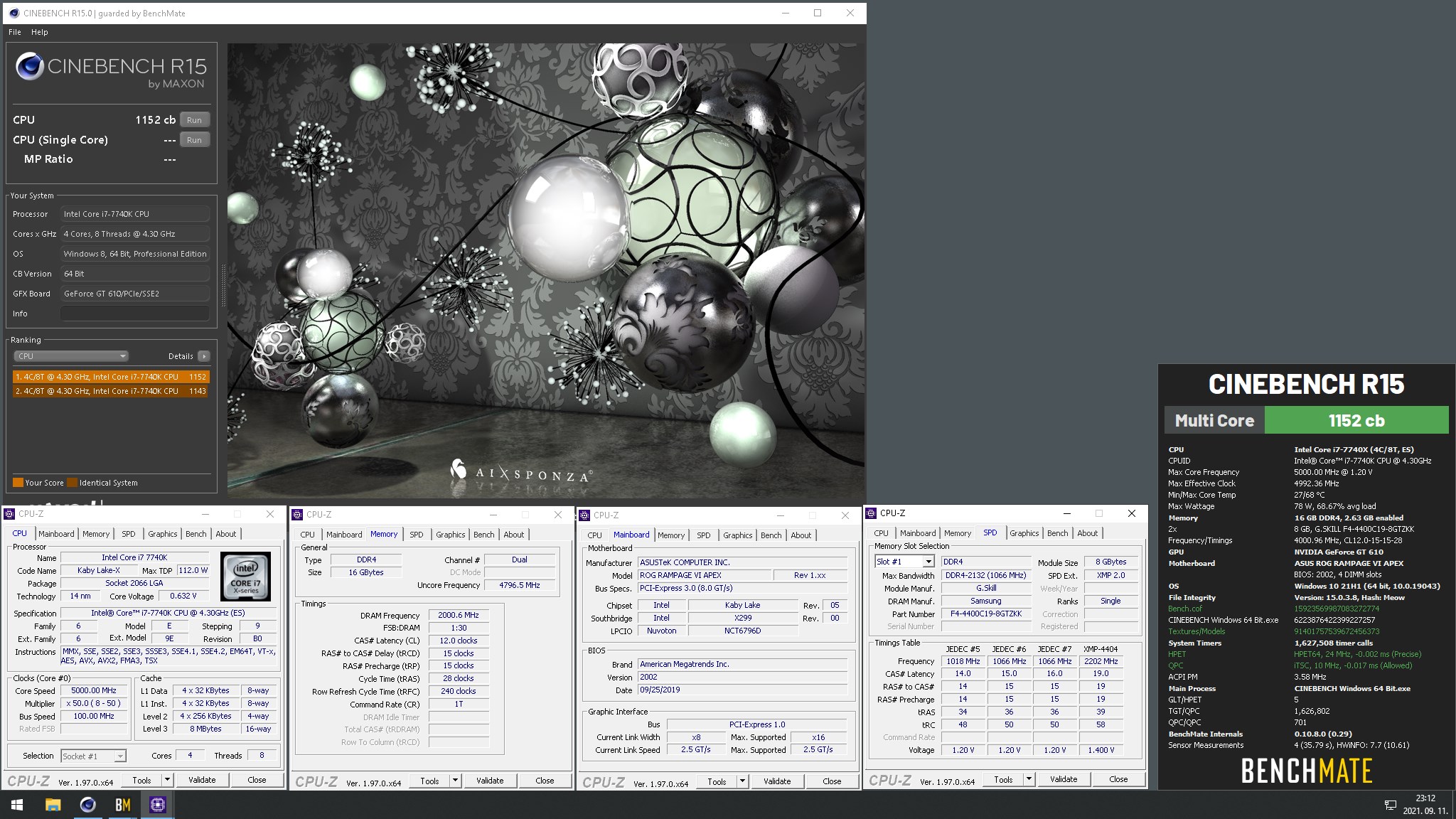
Task: Click Tools button in CPU-Z CPU window
Action: [x=142, y=780]
